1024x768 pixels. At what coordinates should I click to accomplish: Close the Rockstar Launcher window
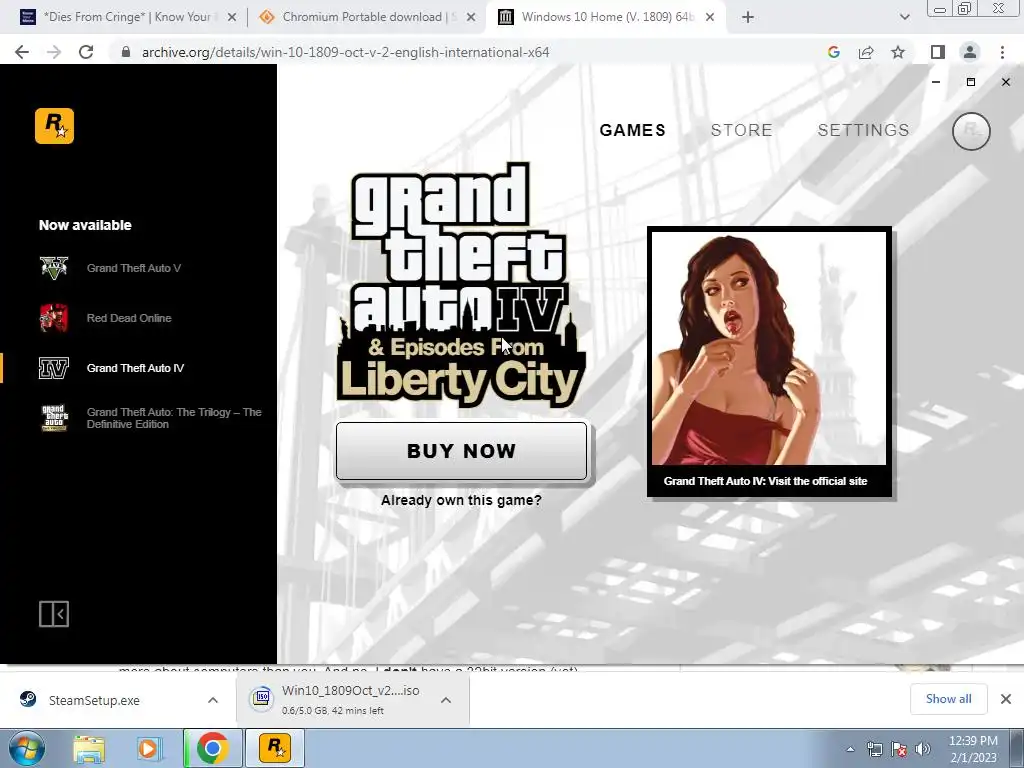(x=1006, y=82)
